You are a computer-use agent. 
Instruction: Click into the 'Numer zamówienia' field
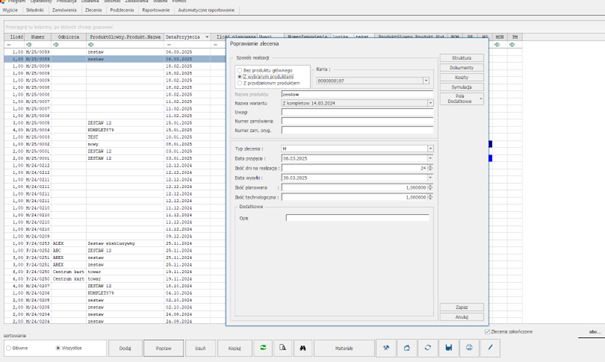click(x=357, y=121)
